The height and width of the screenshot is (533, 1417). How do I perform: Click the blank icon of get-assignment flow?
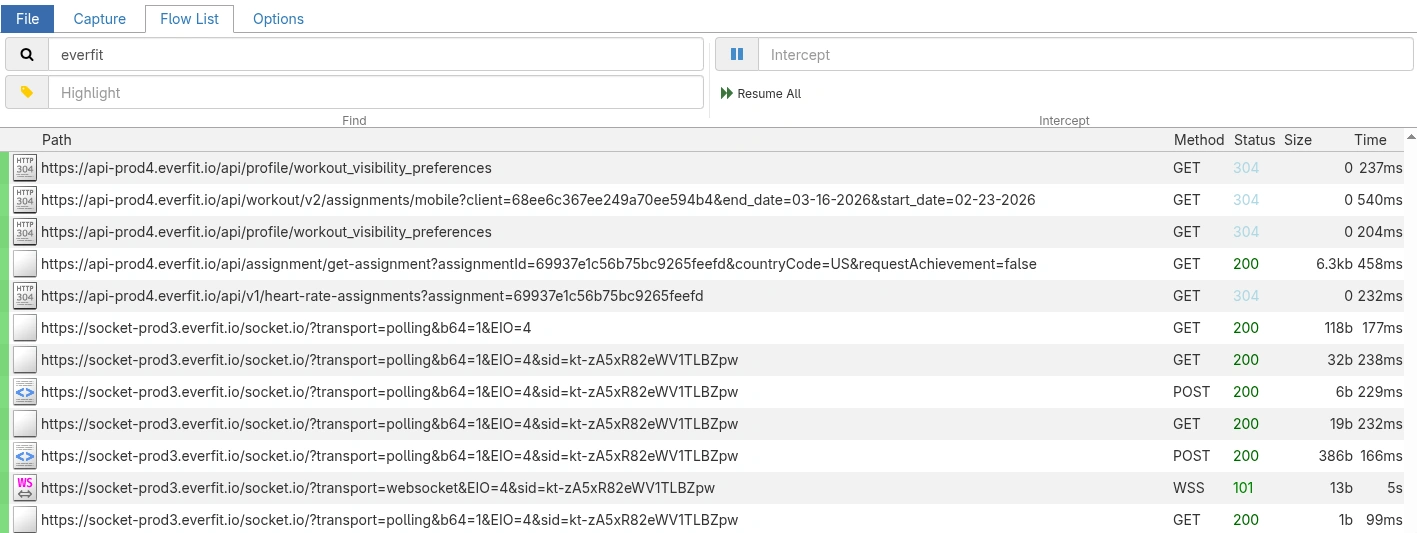[x=25, y=264]
